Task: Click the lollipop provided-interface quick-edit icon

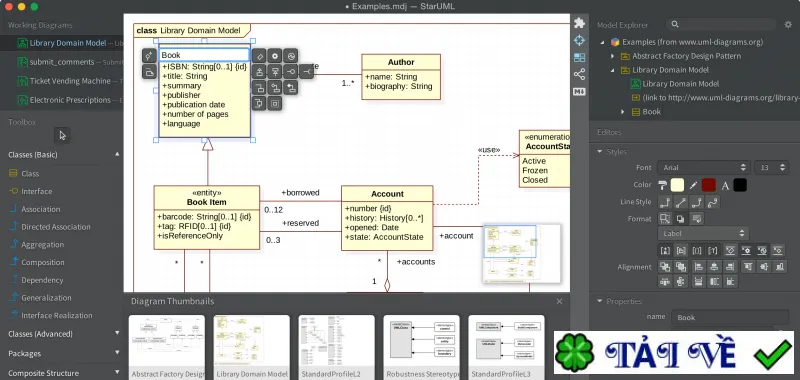Action: pyautogui.click(x=291, y=72)
